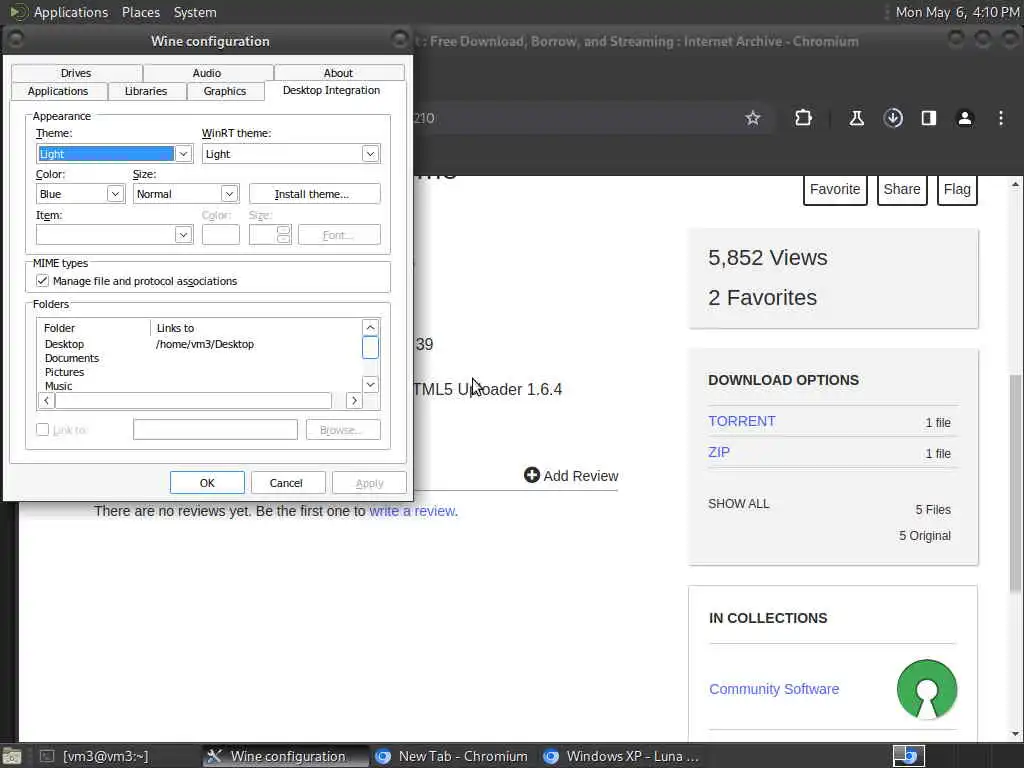Click the Folders list scroll down arrow
1024x768 pixels.
(370, 385)
